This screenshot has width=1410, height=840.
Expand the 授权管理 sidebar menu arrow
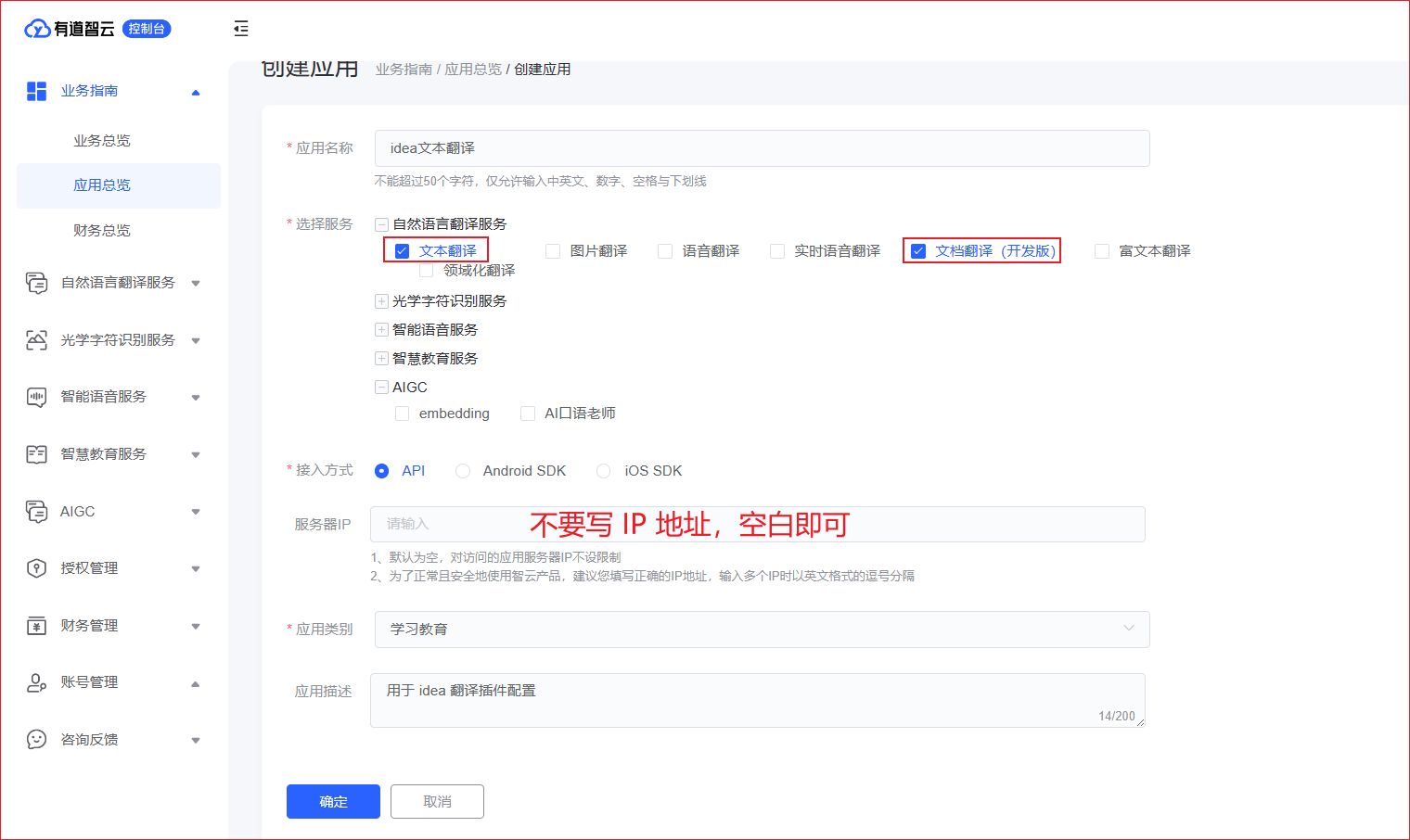[196, 569]
